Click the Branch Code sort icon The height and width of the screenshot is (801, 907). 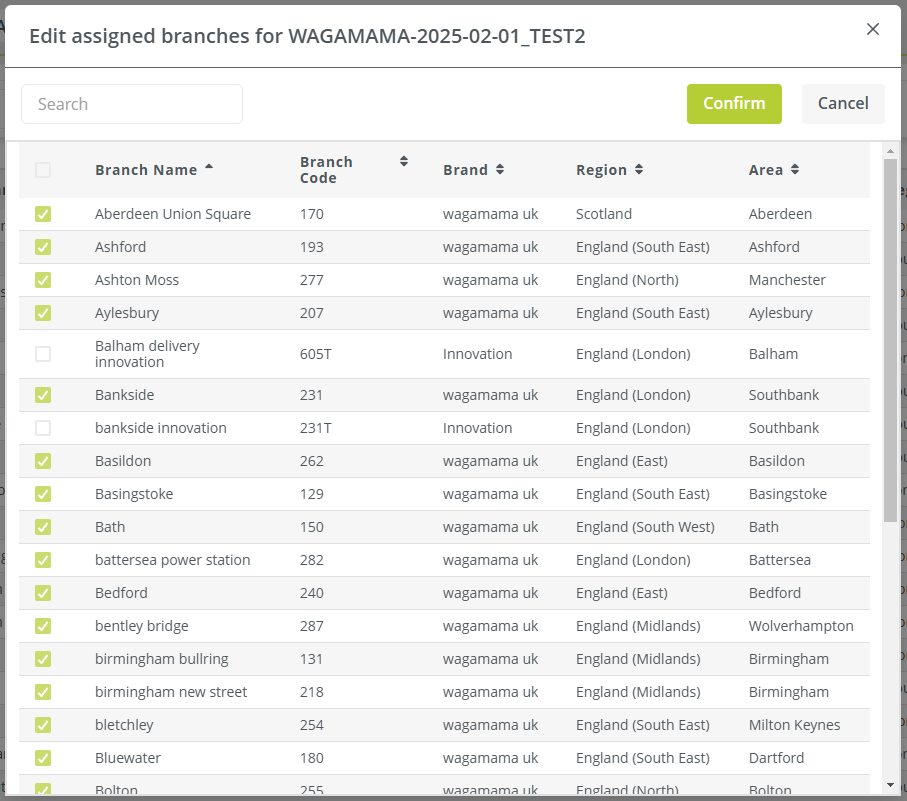pyautogui.click(x=404, y=161)
